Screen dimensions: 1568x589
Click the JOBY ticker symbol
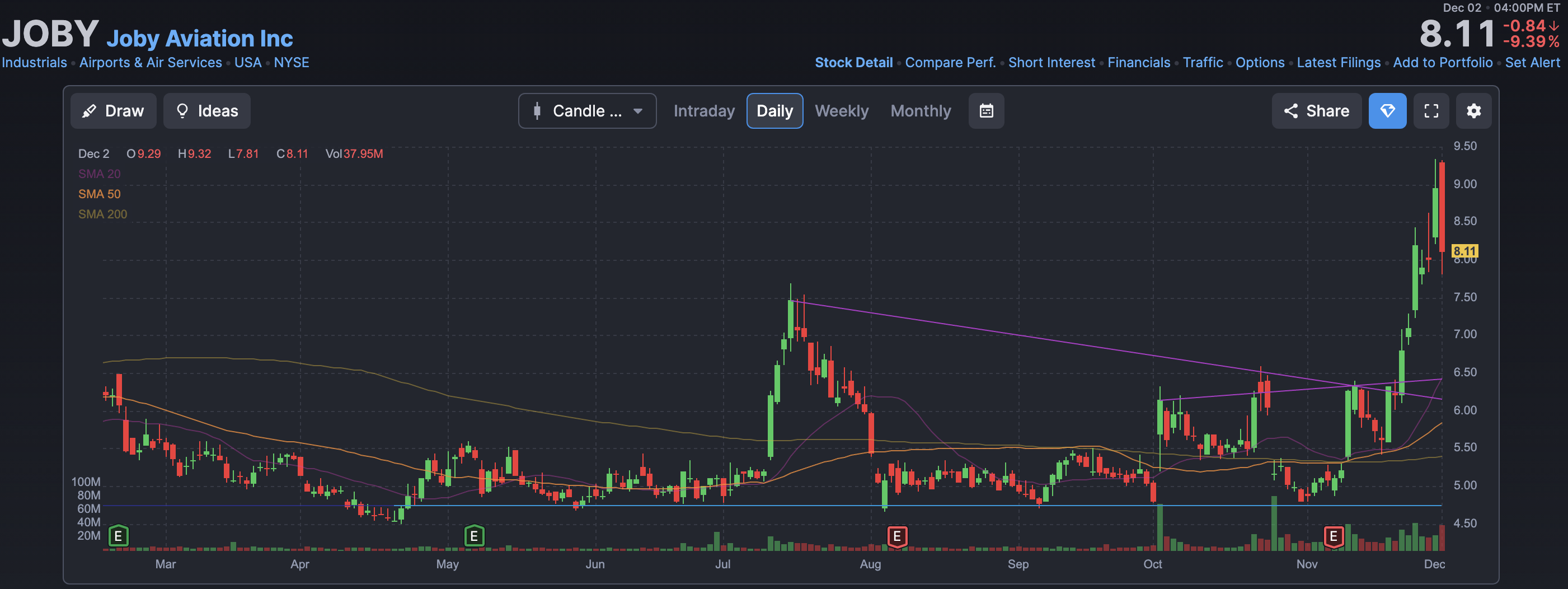[50, 34]
